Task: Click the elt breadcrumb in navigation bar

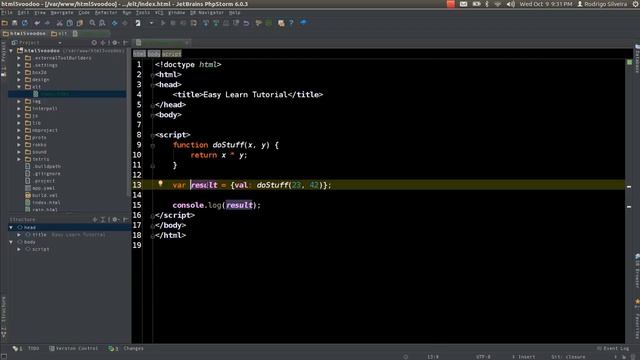Action: (x=59, y=33)
